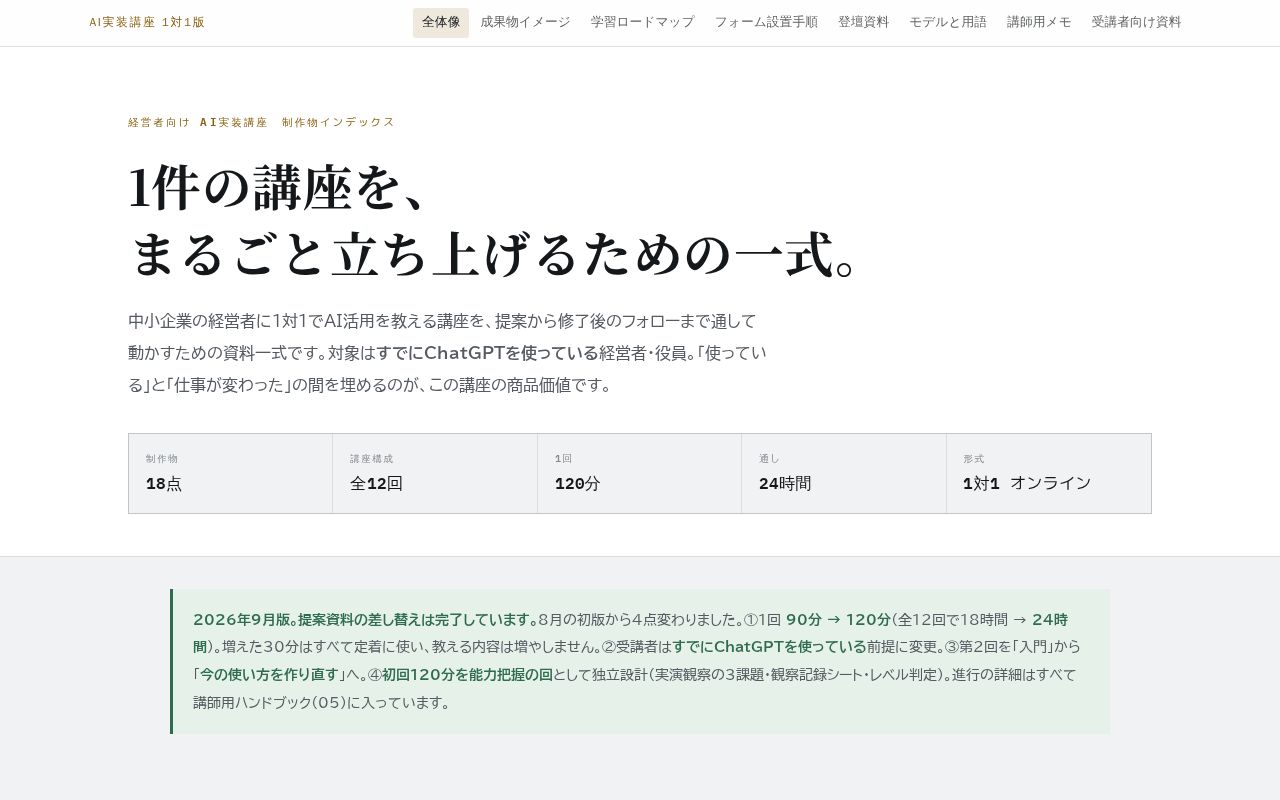Viewport: 1280px width, 800px height.
Task: Open フォーム設置手順 page
Action: coord(766,22)
